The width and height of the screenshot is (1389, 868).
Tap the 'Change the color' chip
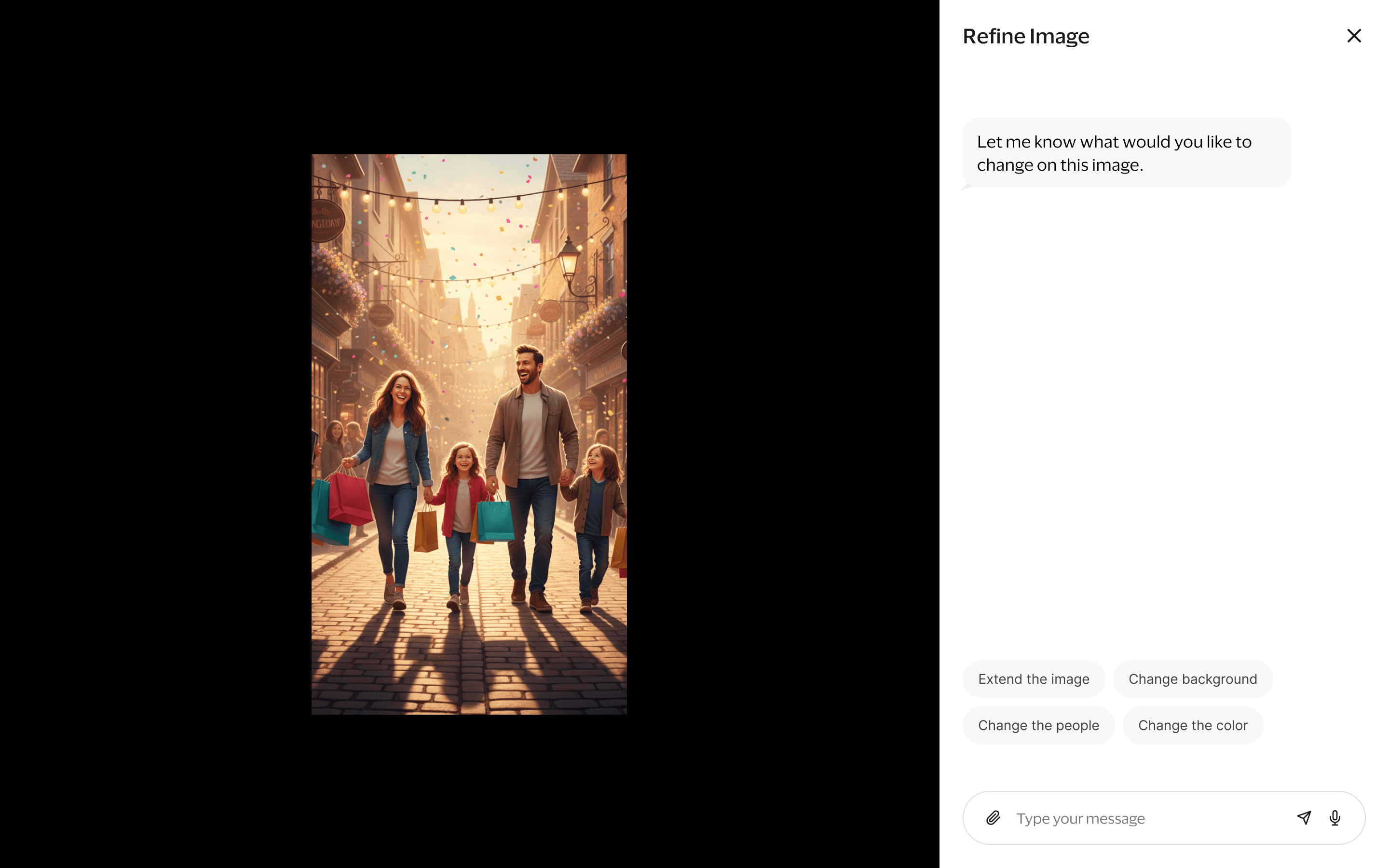point(1192,725)
